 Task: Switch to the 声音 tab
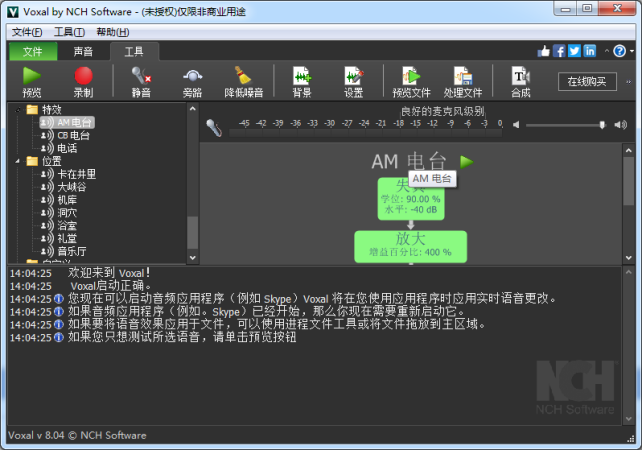[x=84, y=52]
